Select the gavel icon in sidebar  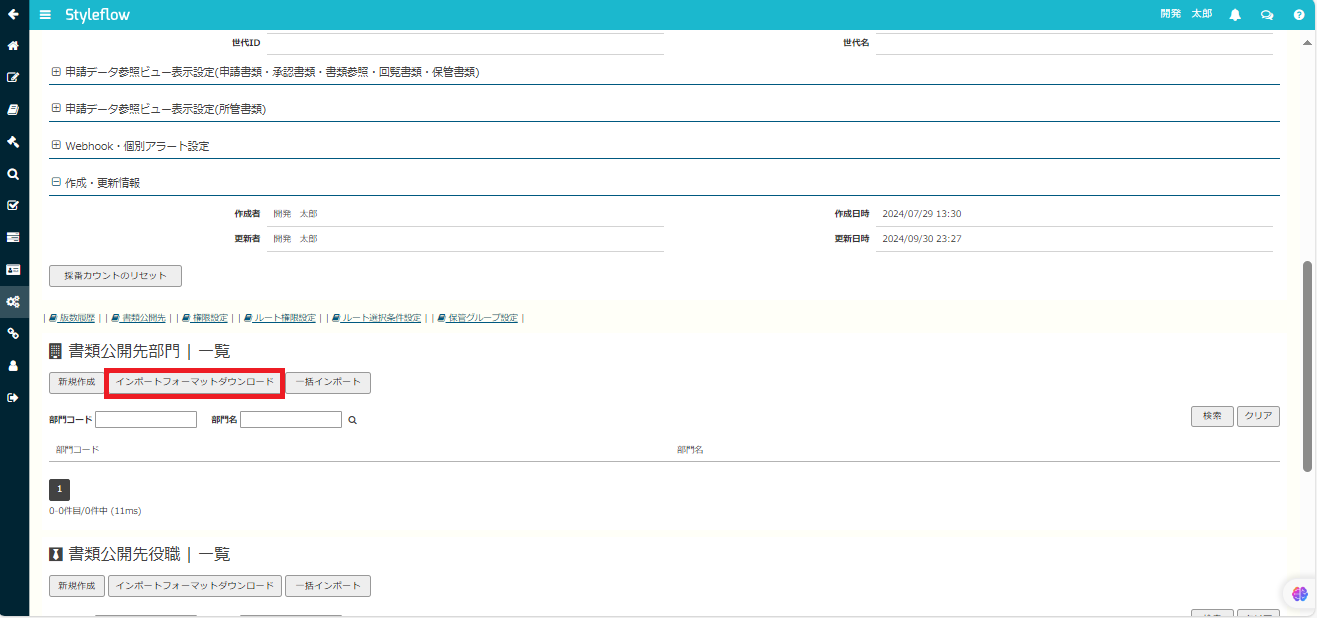[13, 141]
